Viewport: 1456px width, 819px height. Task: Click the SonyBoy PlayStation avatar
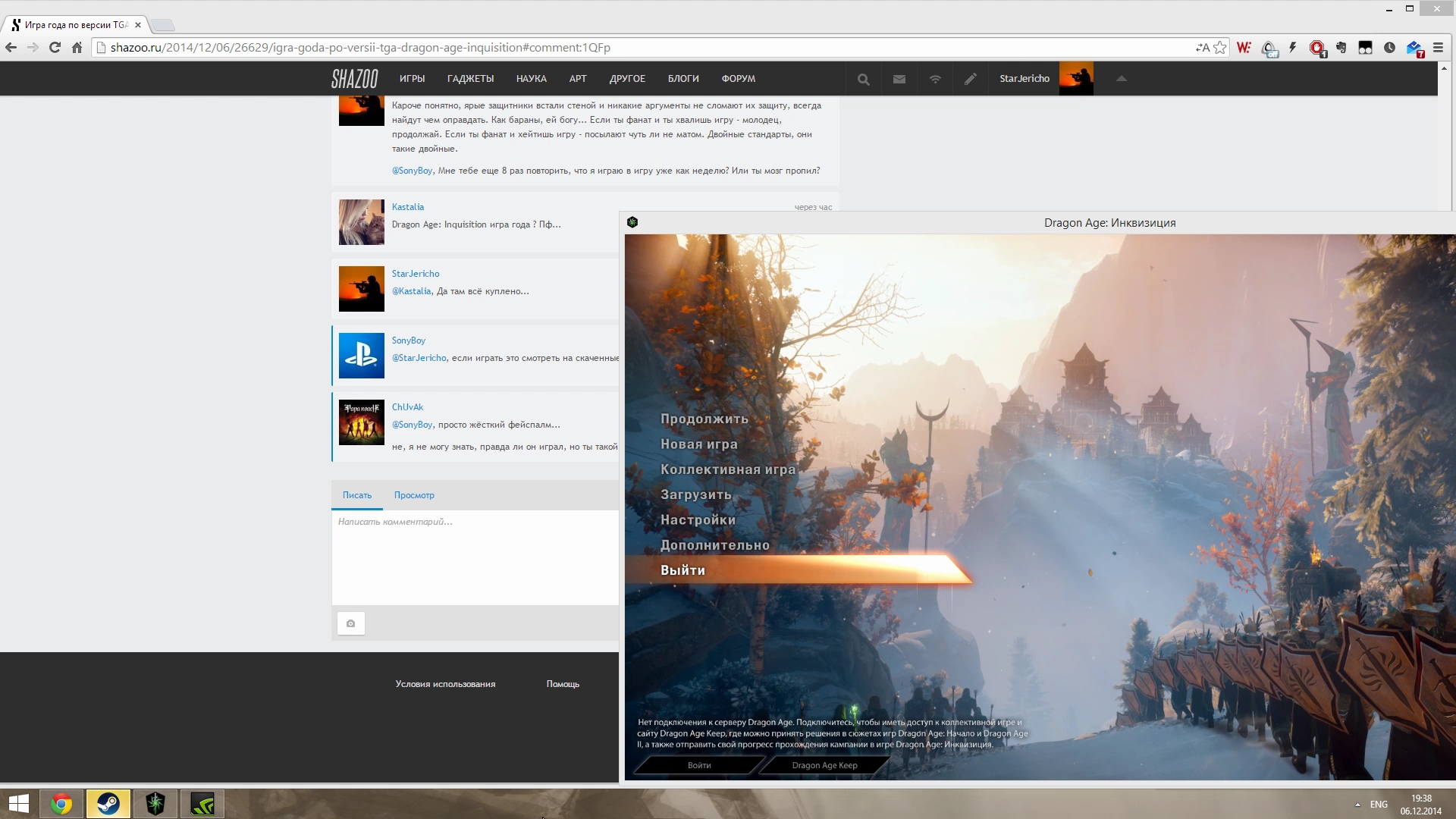pyautogui.click(x=361, y=356)
